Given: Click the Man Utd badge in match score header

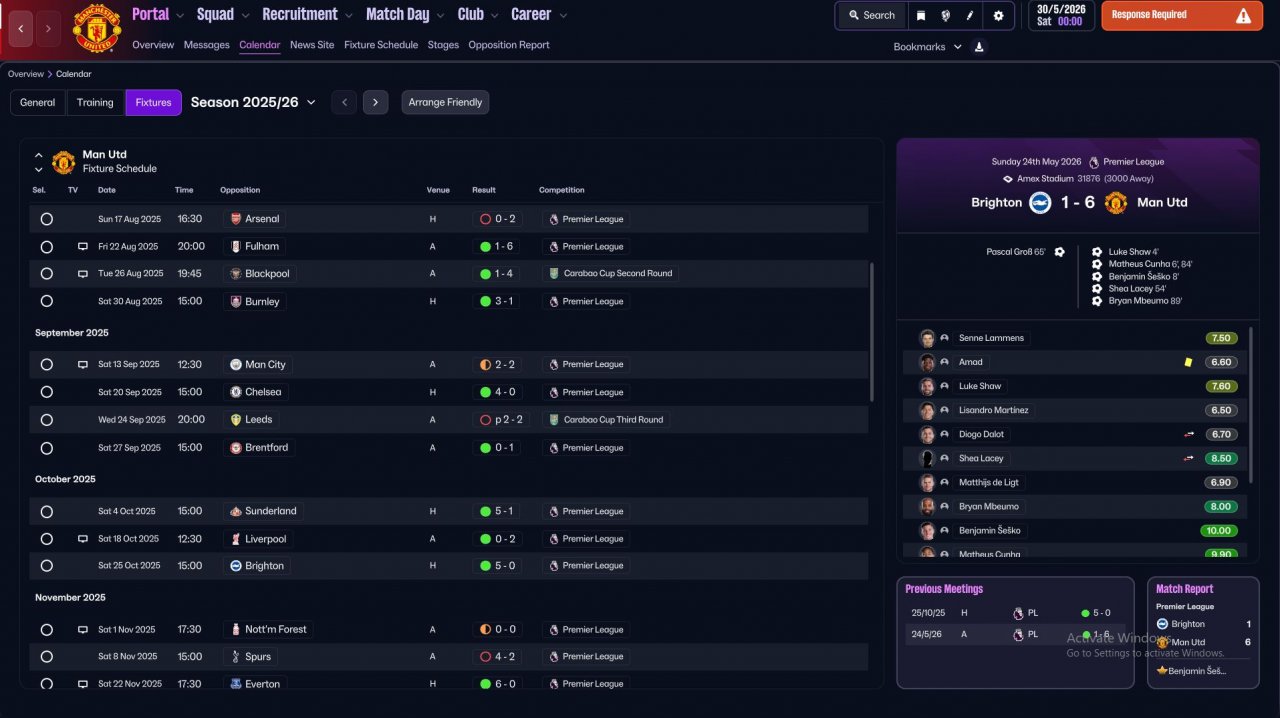Looking at the screenshot, I should coord(1115,202).
